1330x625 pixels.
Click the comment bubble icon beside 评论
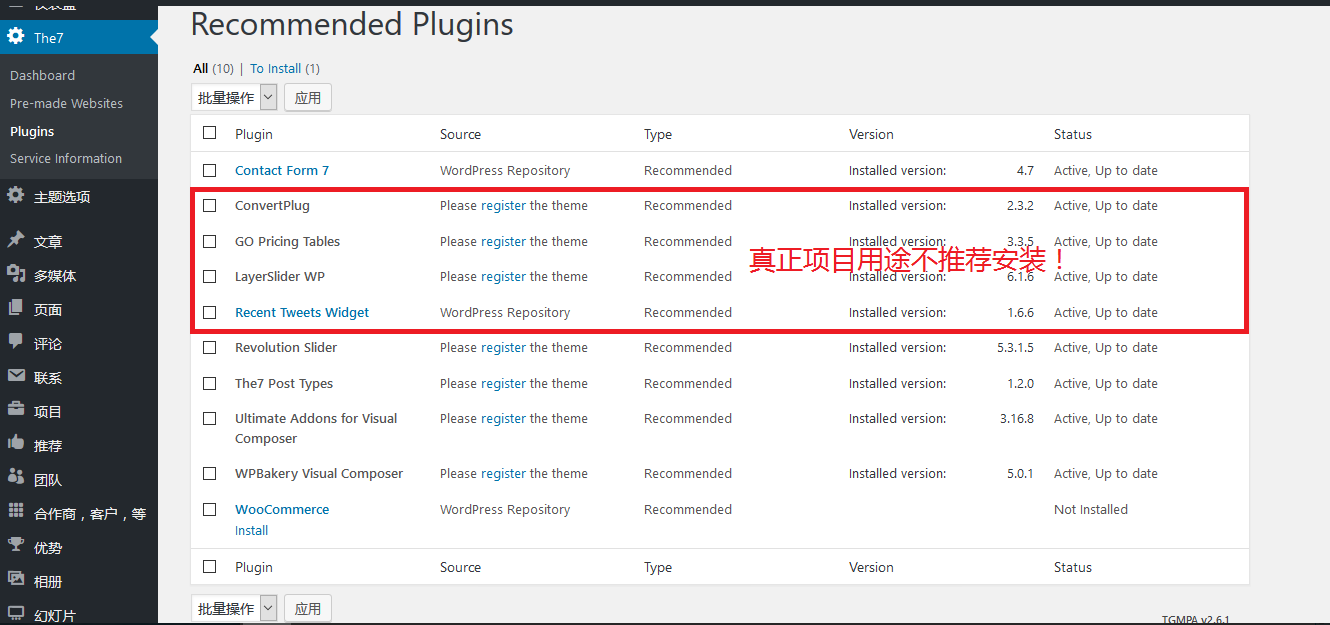[x=16, y=343]
